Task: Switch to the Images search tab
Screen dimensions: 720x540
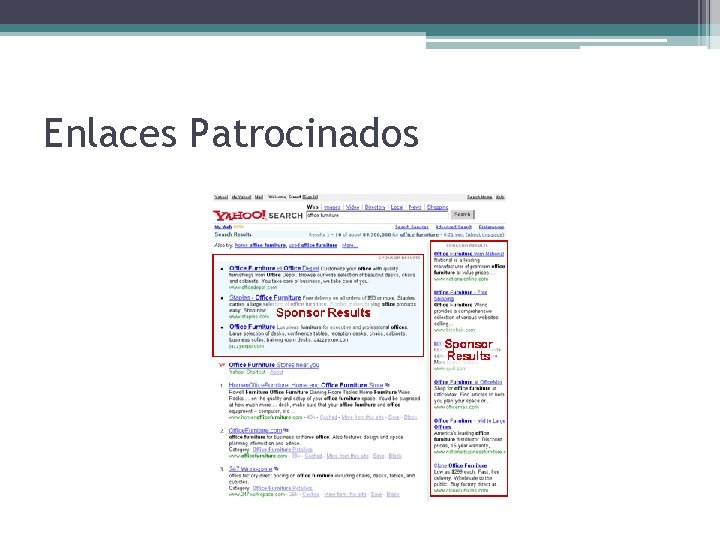Action: click(x=332, y=207)
